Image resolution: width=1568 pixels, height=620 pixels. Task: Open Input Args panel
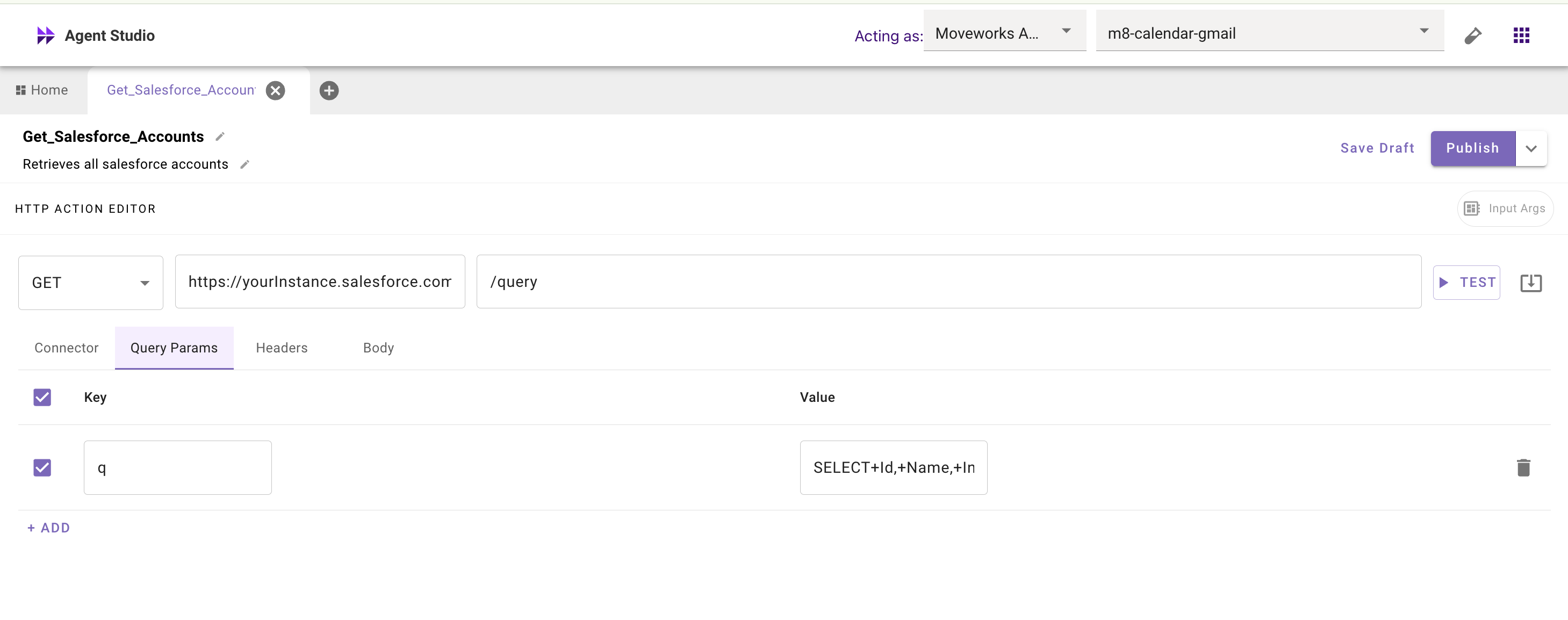click(1505, 208)
